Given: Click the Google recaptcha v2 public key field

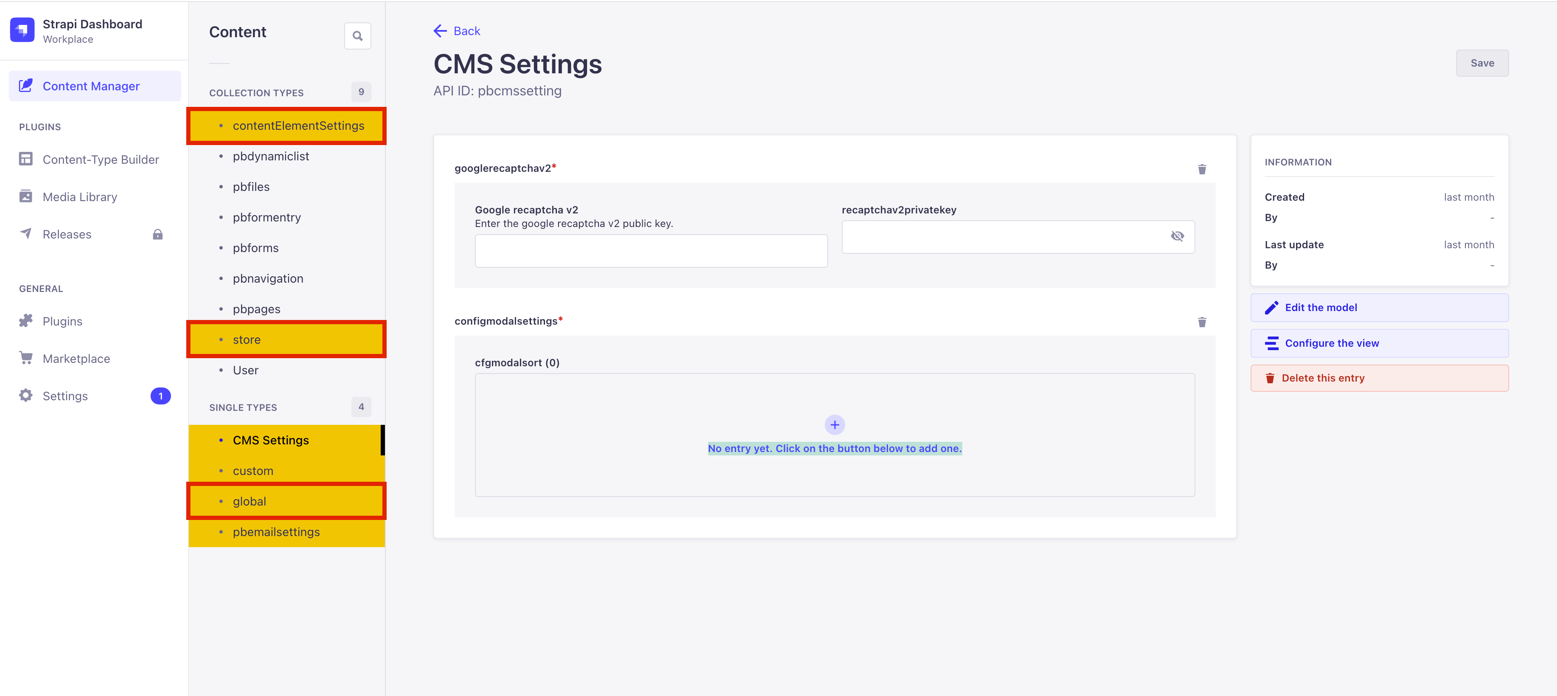Looking at the screenshot, I should [650, 251].
